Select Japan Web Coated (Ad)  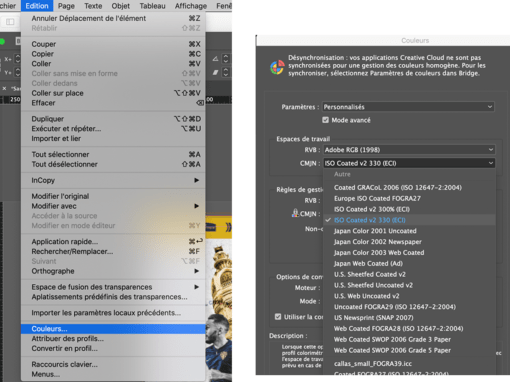[x=409, y=263]
